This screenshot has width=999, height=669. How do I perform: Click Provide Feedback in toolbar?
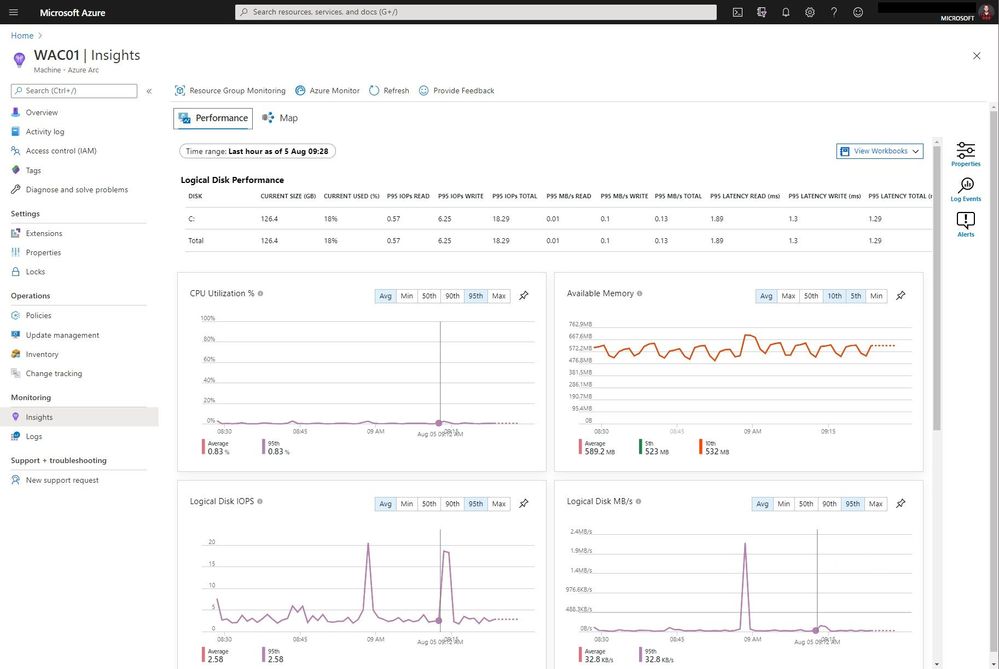(x=456, y=90)
